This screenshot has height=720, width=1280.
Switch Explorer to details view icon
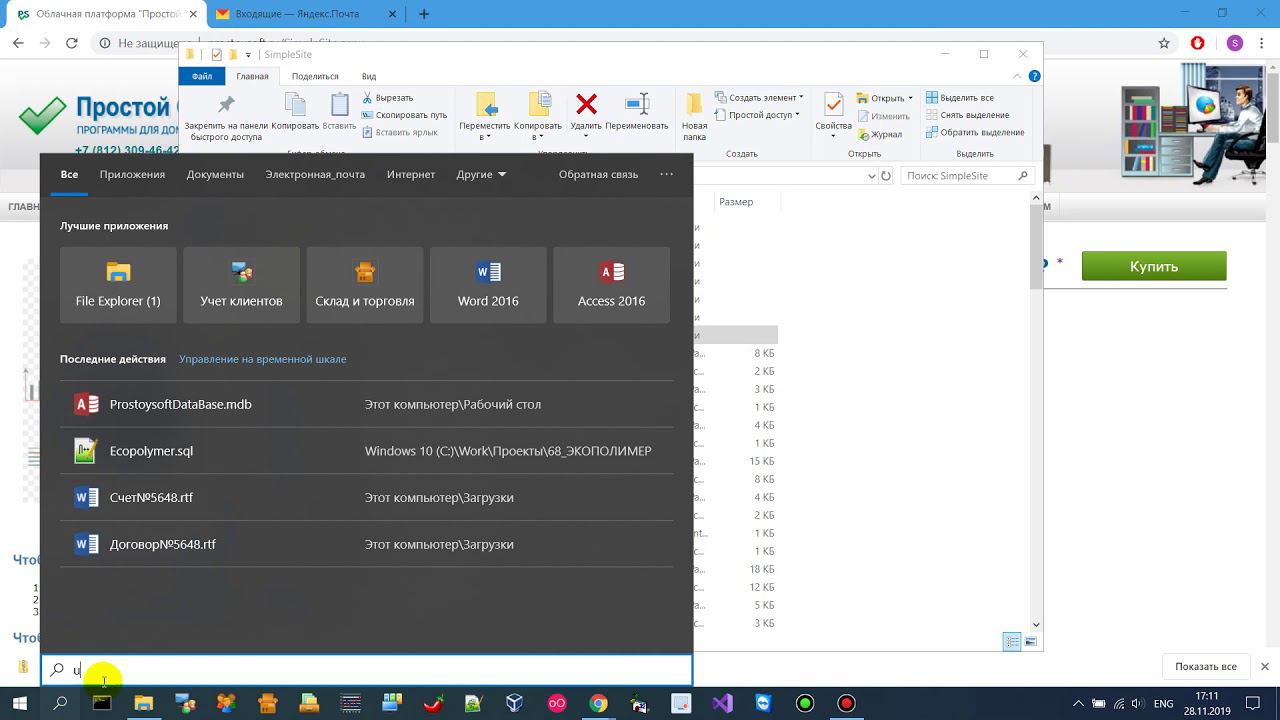[x=1013, y=642]
